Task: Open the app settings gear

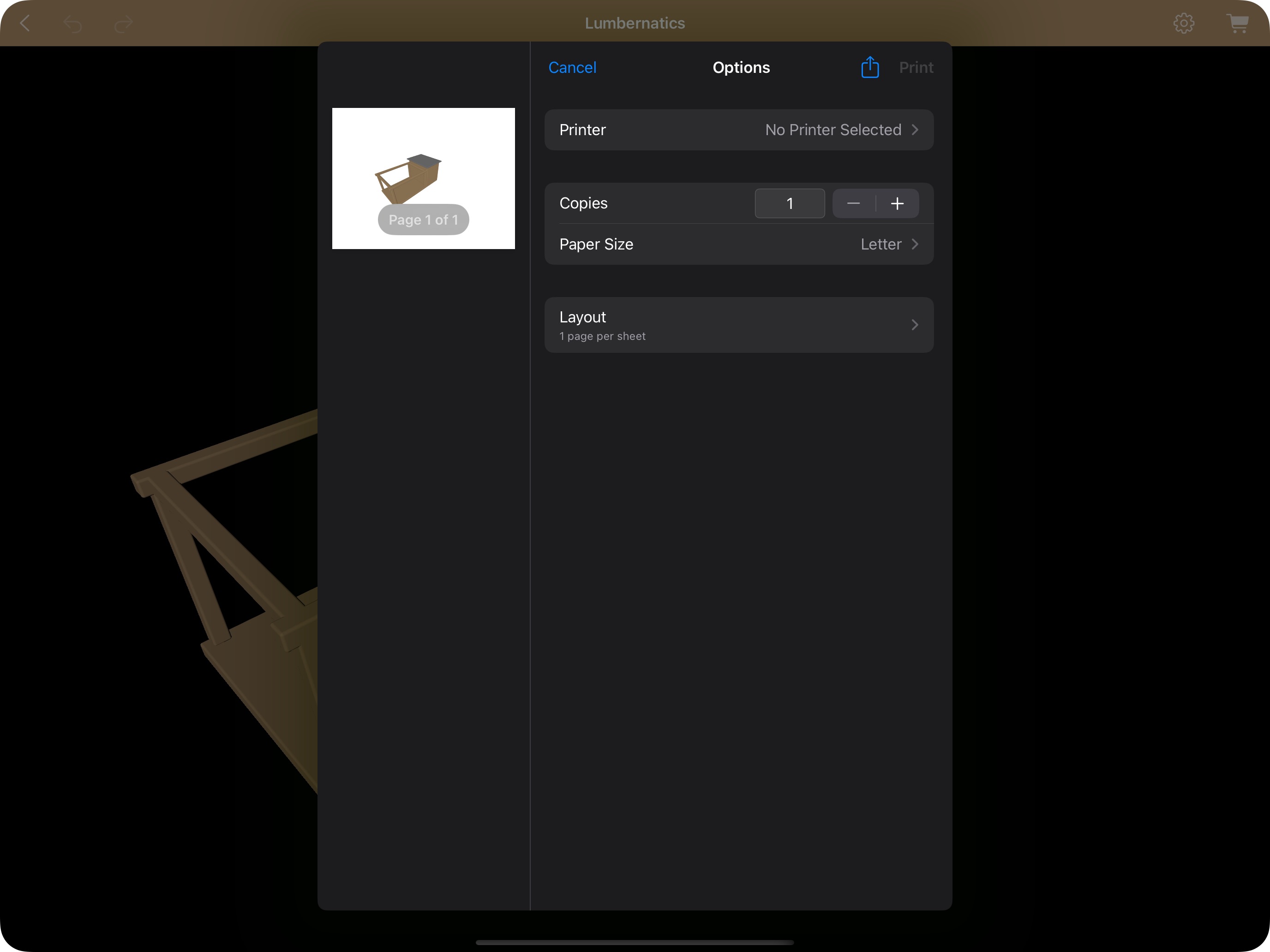Action: 1185,23
